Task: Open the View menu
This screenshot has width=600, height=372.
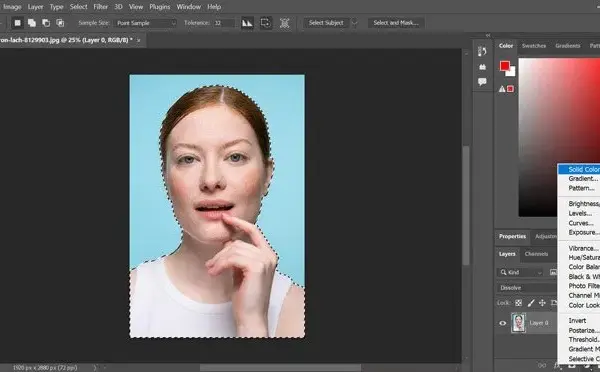Action: pos(136,7)
